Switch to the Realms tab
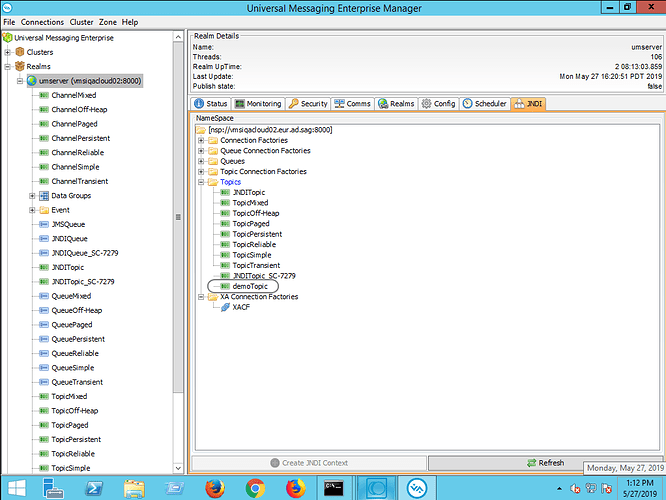Screen dimensions: 666x500 tap(396, 104)
